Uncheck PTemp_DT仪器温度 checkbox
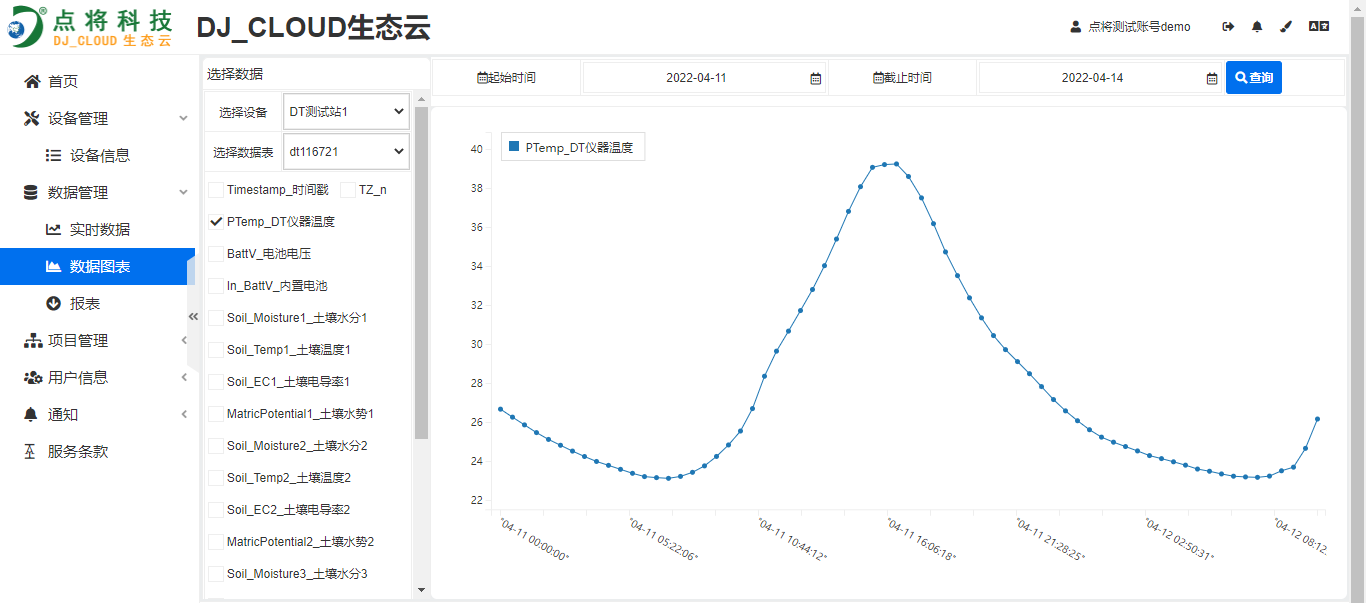 pyautogui.click(x=216, y=222)
